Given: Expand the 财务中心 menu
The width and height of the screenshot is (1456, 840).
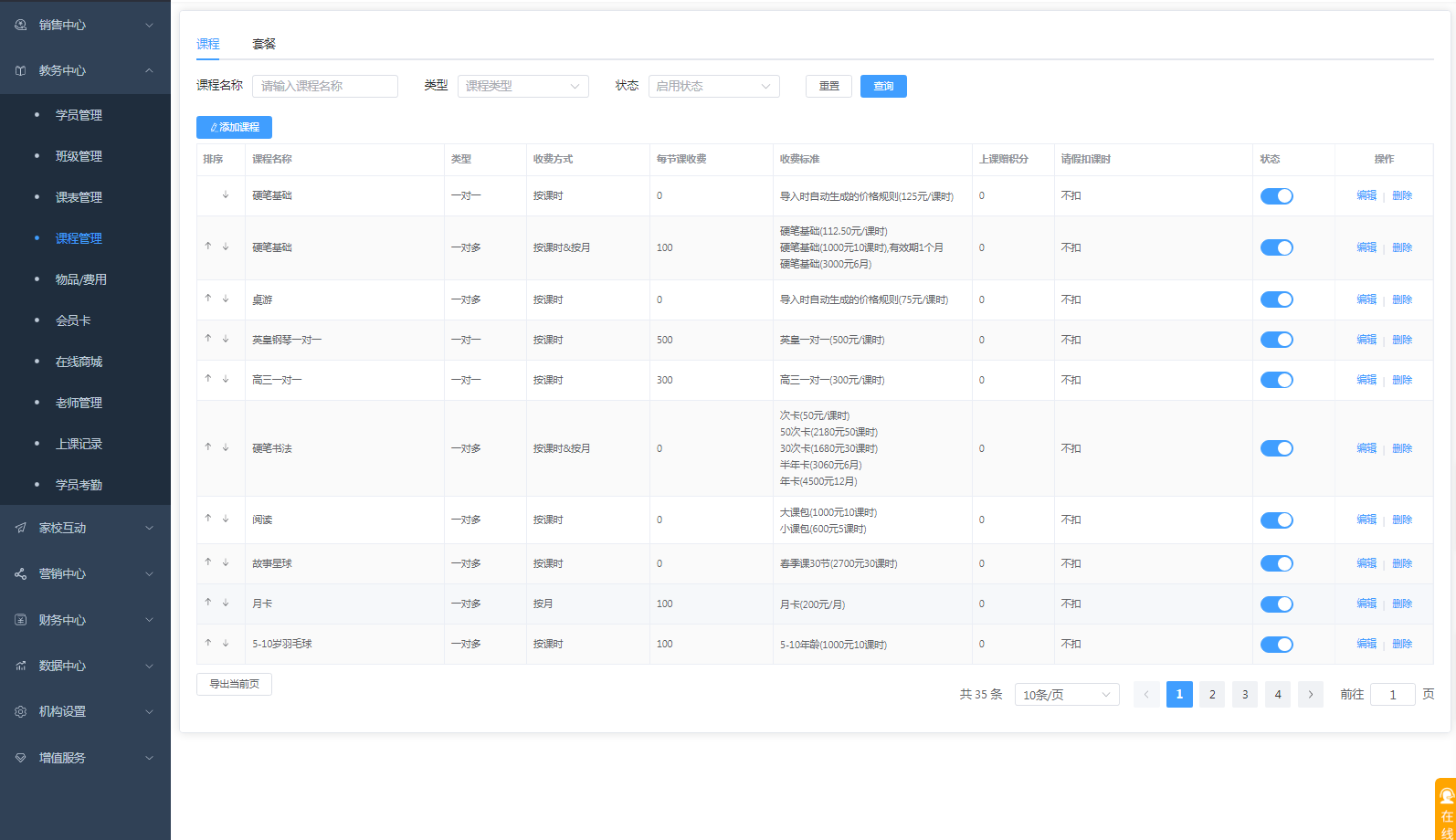Looking at the screenshot, I should pos(150,620).
